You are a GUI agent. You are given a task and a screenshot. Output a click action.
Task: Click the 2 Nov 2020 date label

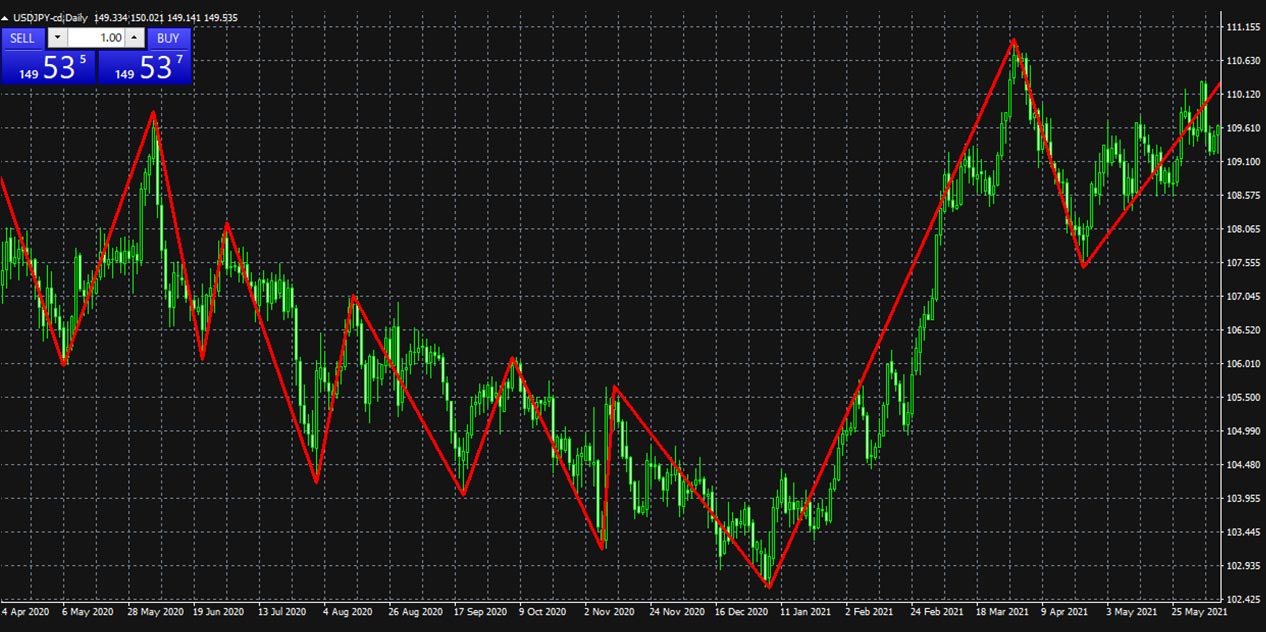(x=609, y=611)
